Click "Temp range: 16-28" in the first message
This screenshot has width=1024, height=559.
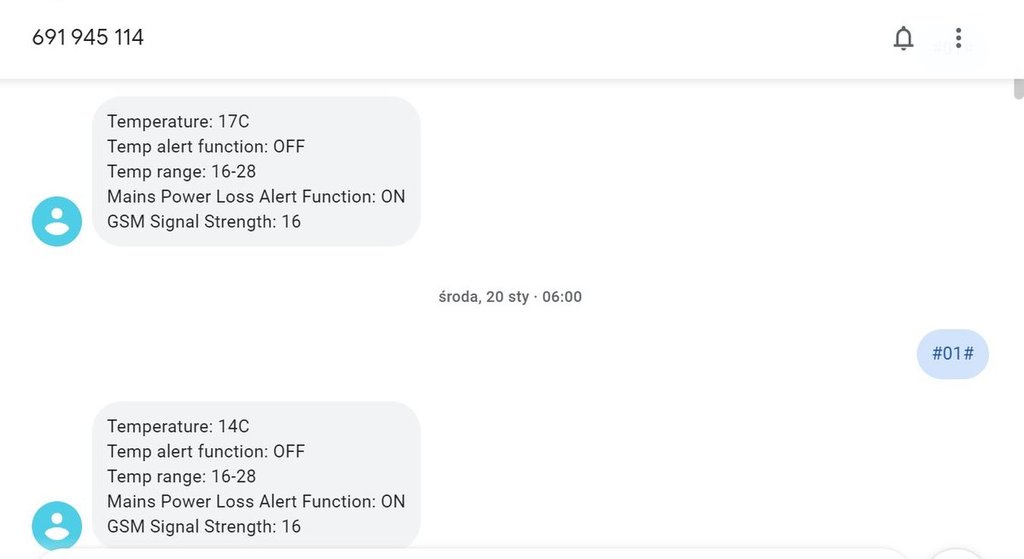click(181, 172)
